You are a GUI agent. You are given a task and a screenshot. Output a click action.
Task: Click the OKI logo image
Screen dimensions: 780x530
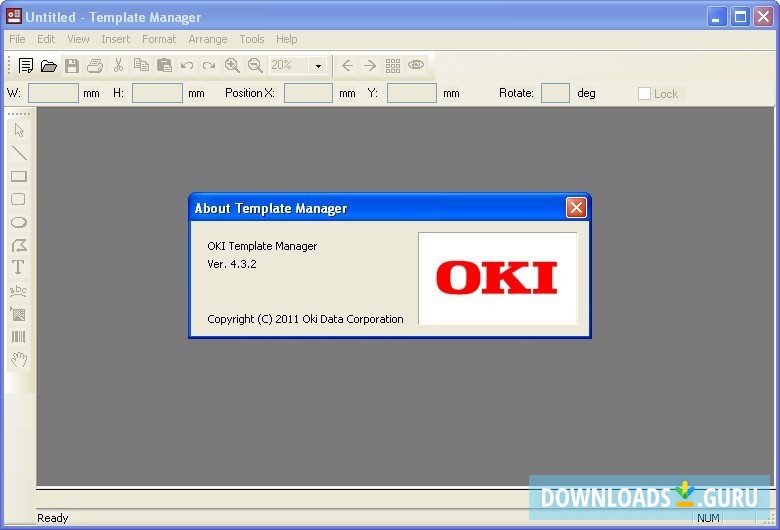click(x=497, y=278)
